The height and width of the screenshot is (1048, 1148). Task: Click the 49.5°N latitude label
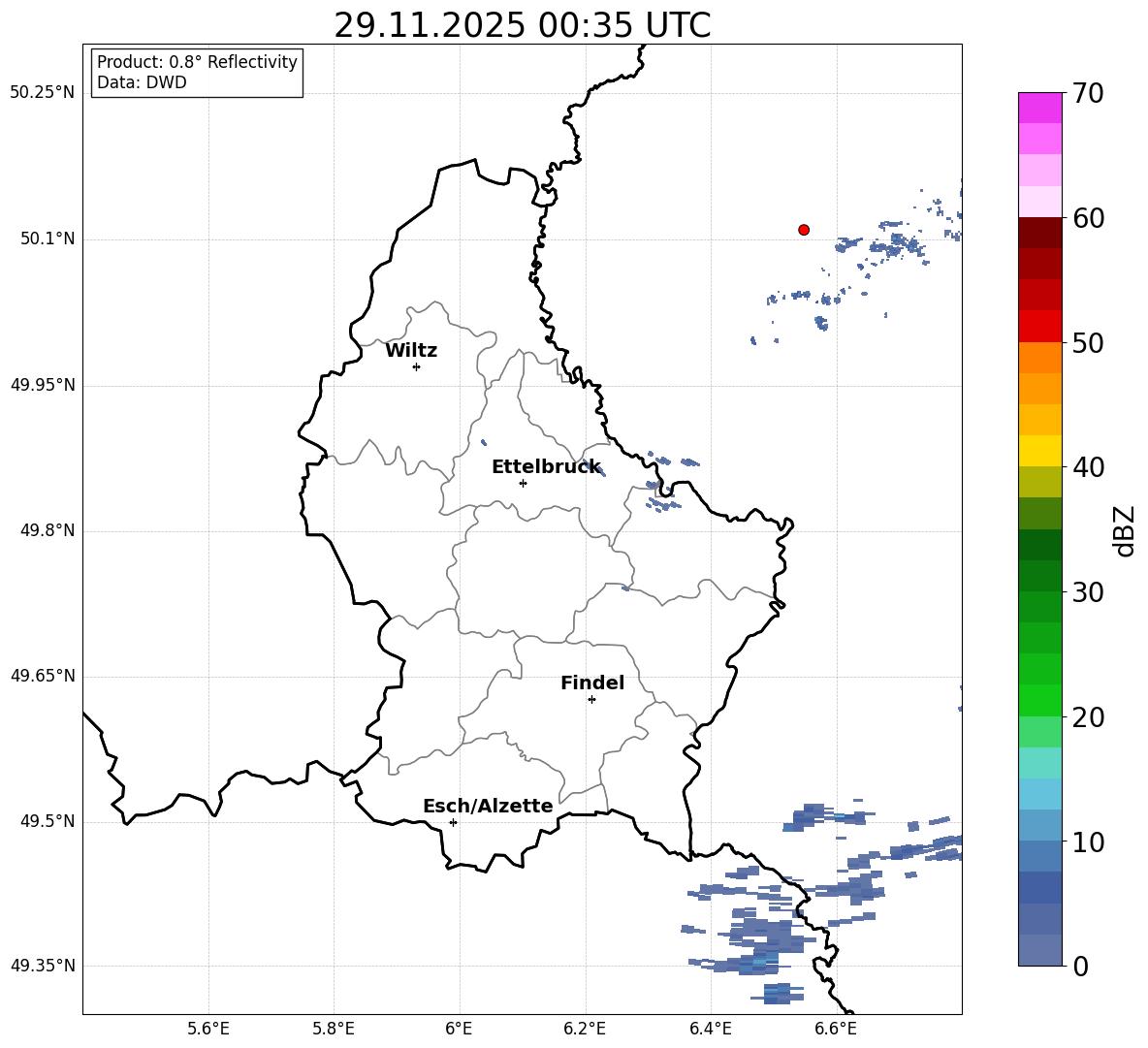[48, 821]
